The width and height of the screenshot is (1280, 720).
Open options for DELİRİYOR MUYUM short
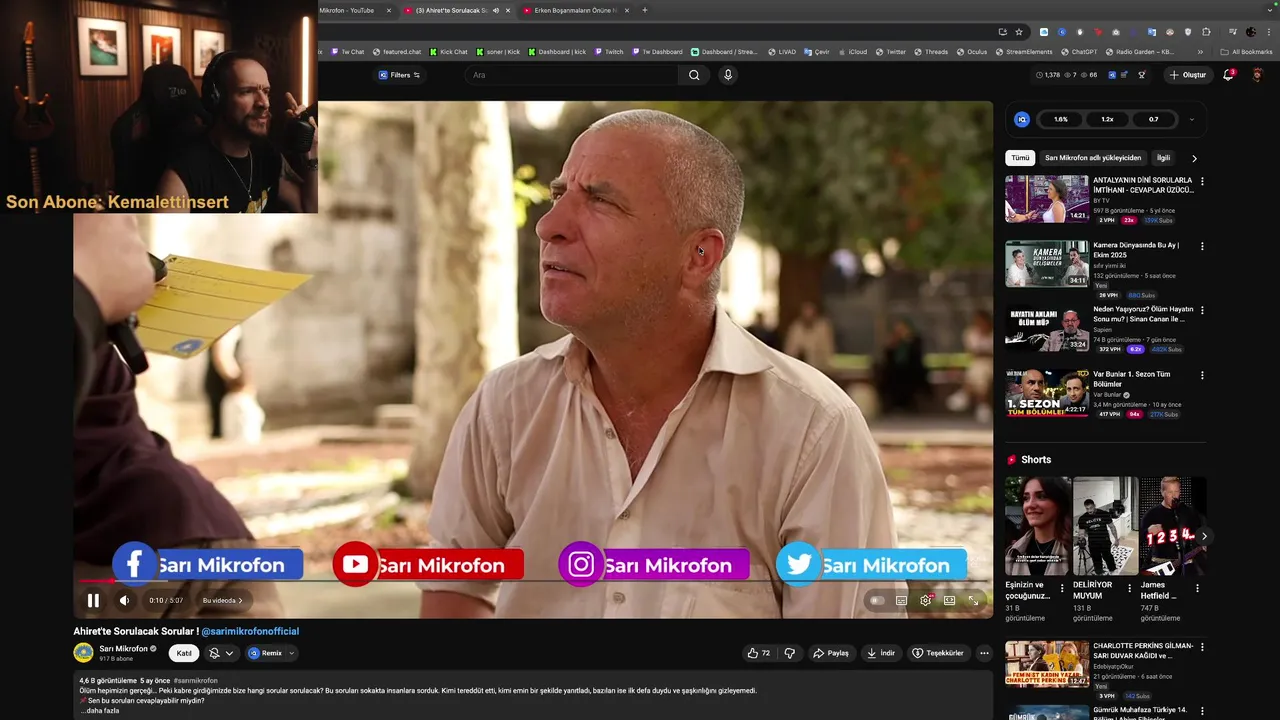pos(1130,588)
